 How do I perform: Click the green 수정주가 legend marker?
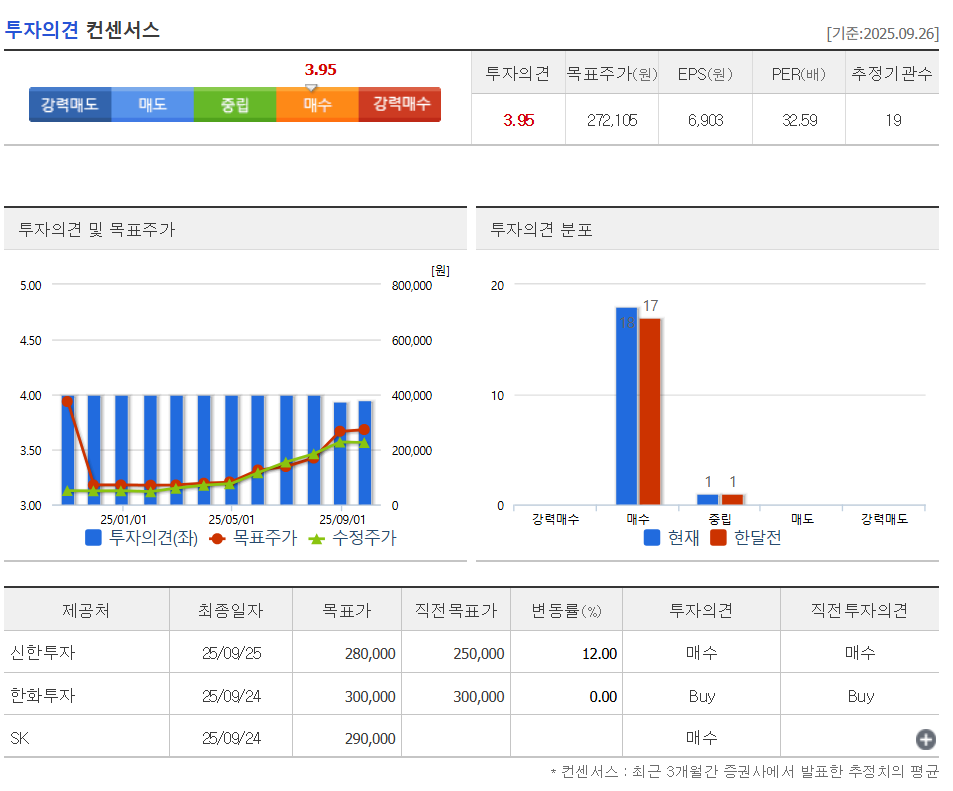coord(317,539)
